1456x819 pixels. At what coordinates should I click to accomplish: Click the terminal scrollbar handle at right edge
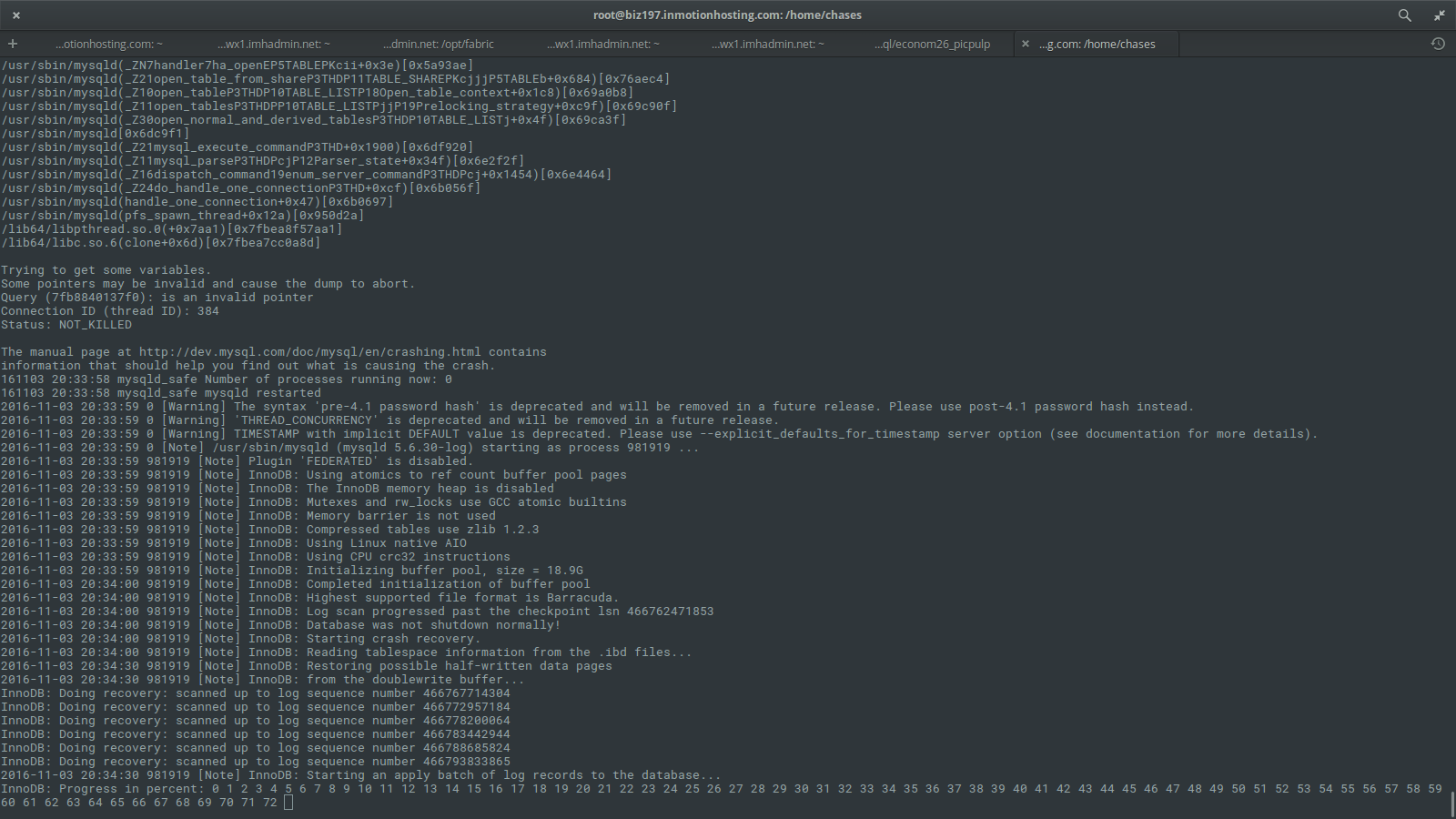[x=1451, y=804]
